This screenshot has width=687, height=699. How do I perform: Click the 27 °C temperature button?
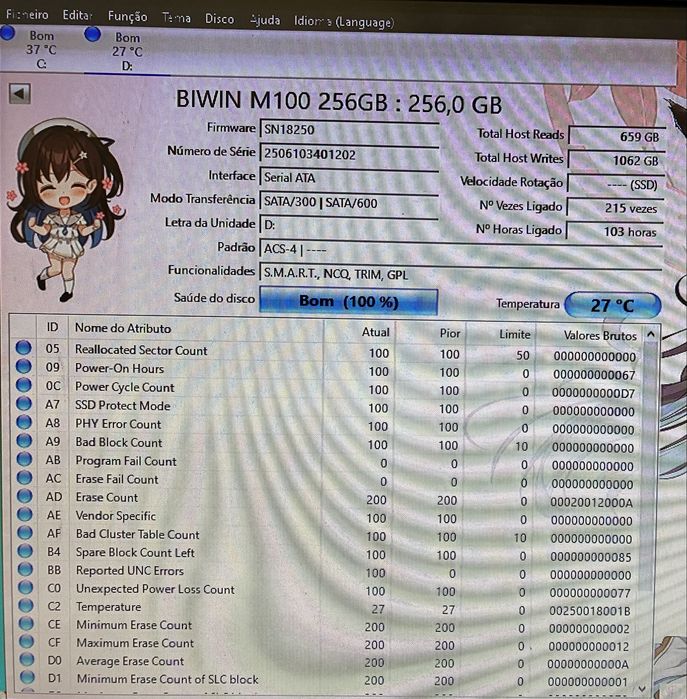613,305
